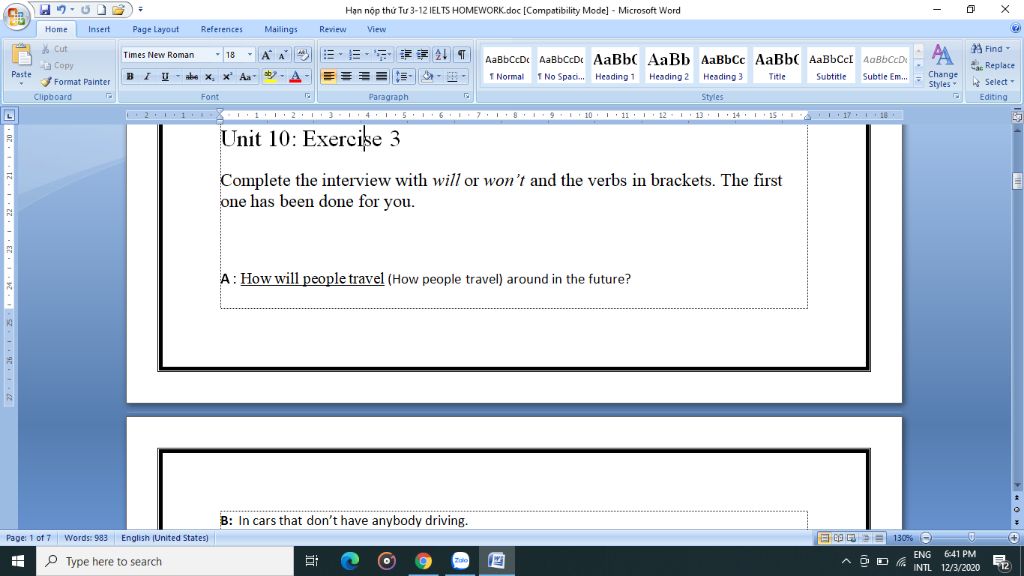
Task: Click the Format Painter button
Action: pyautogui.click(x=75, y=82)
